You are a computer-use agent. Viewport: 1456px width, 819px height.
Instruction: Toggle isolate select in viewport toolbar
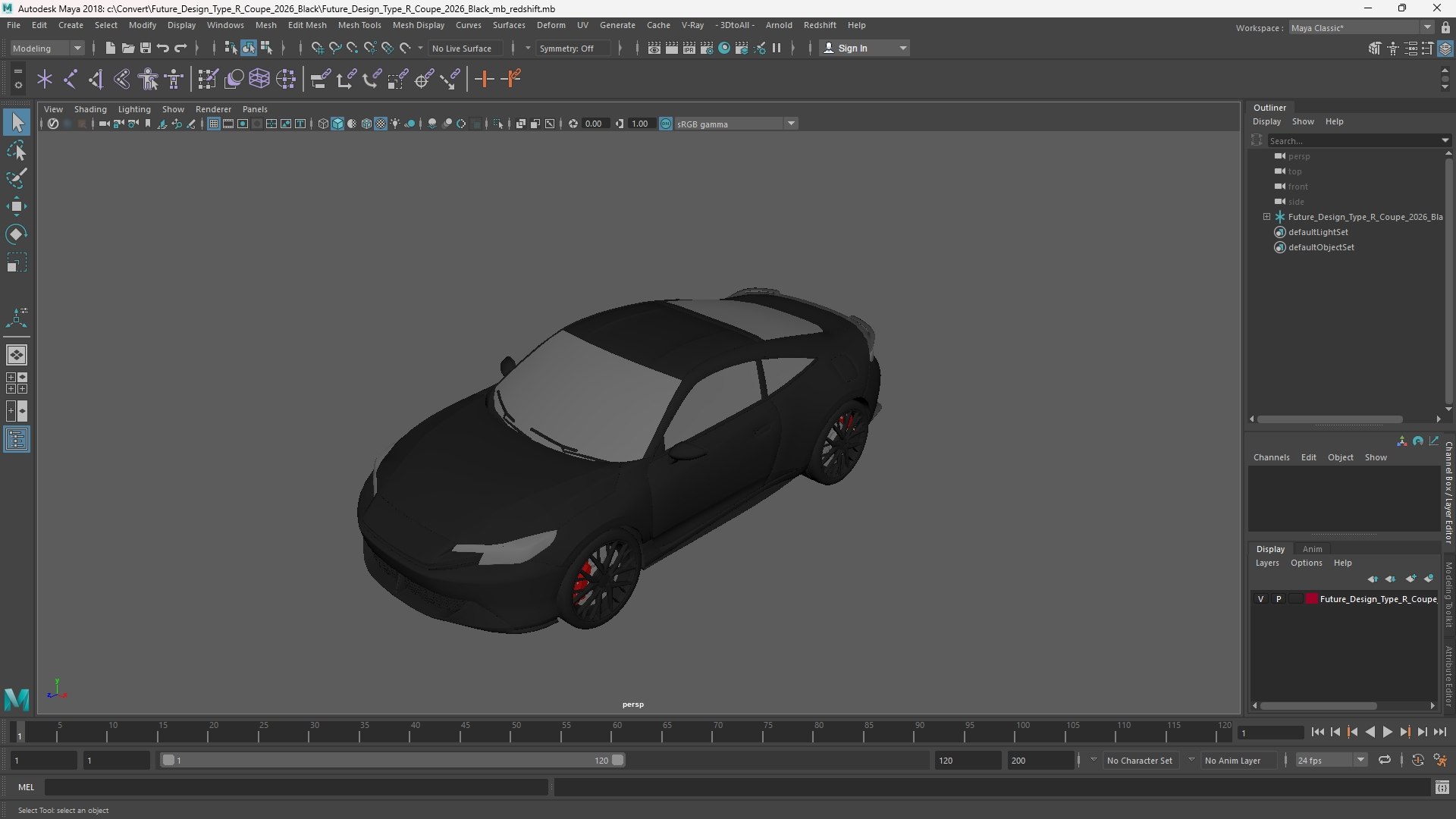coord(498,124)
